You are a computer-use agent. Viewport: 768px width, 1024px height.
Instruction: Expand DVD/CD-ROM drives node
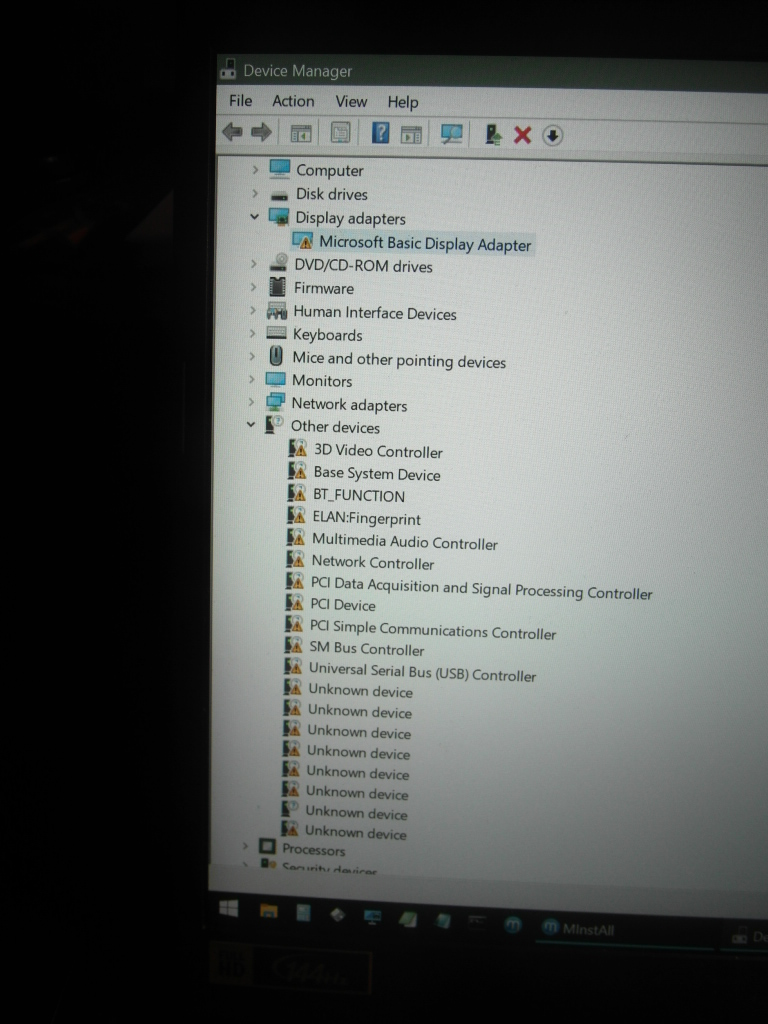point(253,264)
